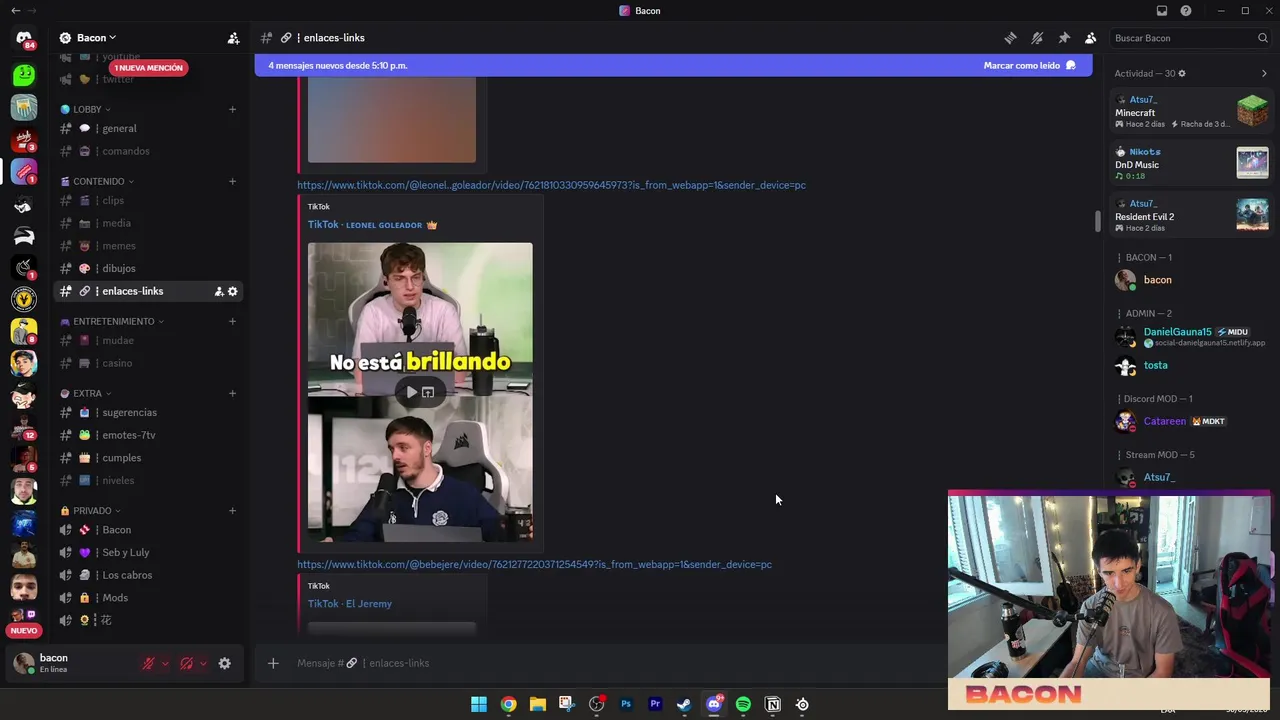Open Discord direct messages home icon

point(24,38)
